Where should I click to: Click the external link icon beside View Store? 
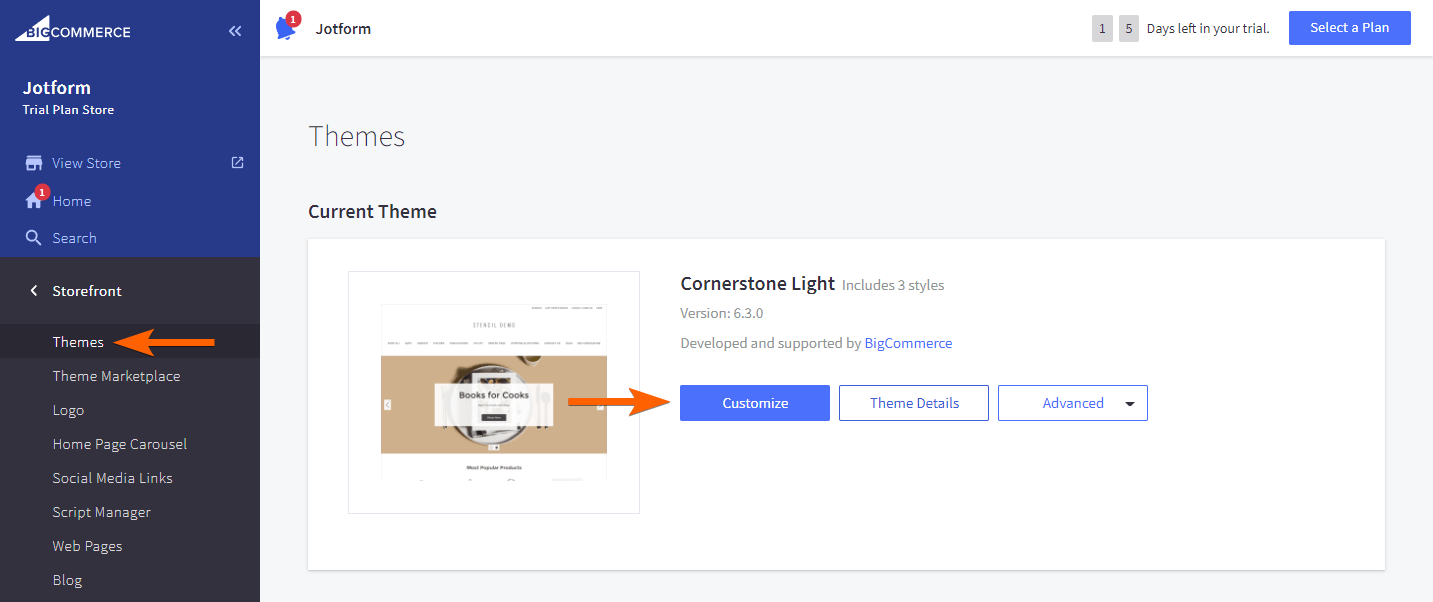pos(237,162)
